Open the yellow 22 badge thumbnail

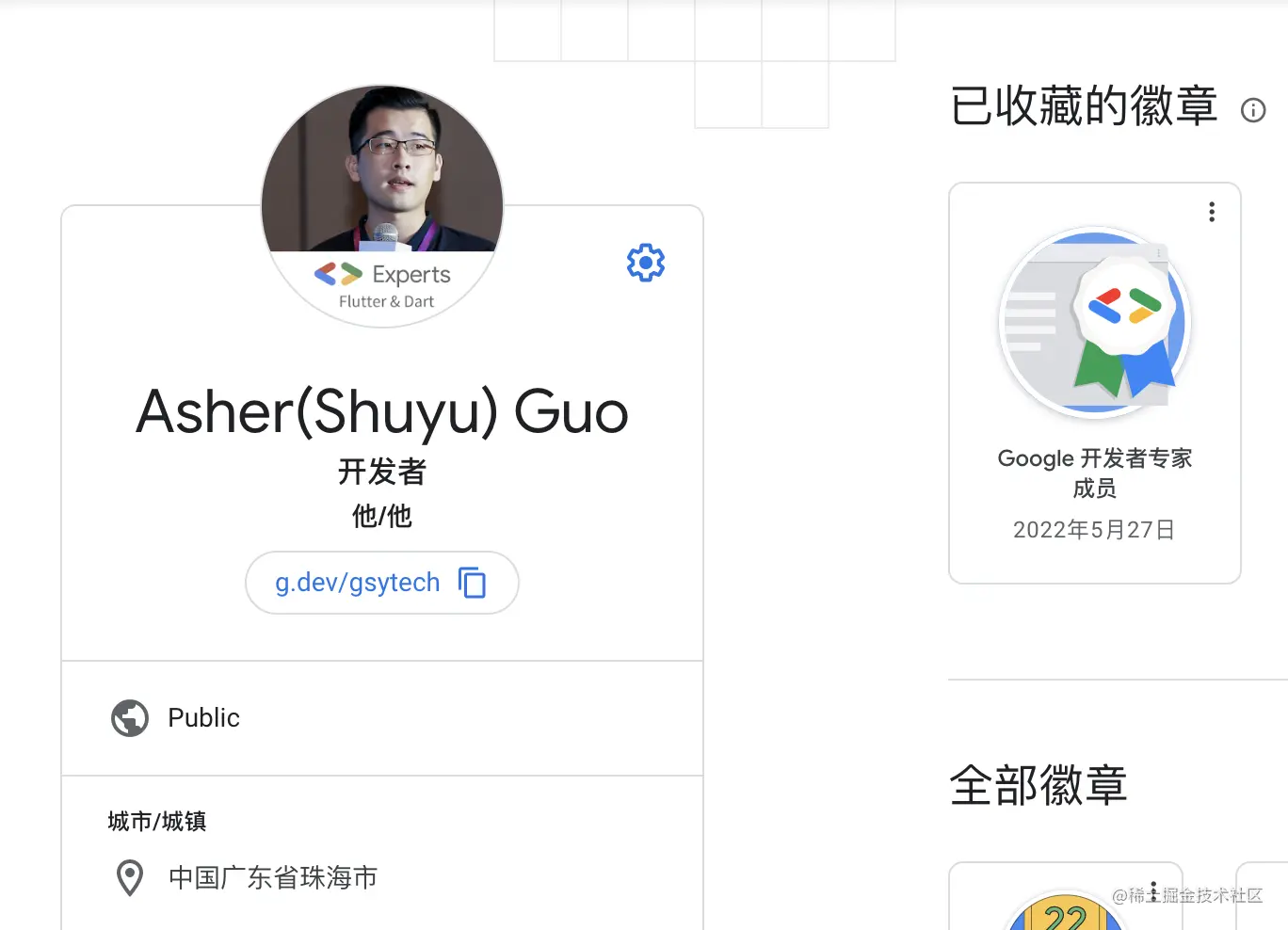pos(1065,912)
